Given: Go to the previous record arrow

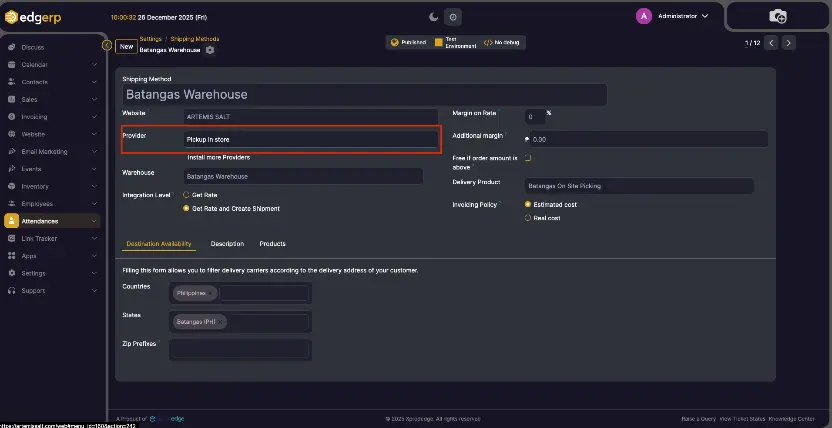Looking at the screenshot, I should (771, 43).
